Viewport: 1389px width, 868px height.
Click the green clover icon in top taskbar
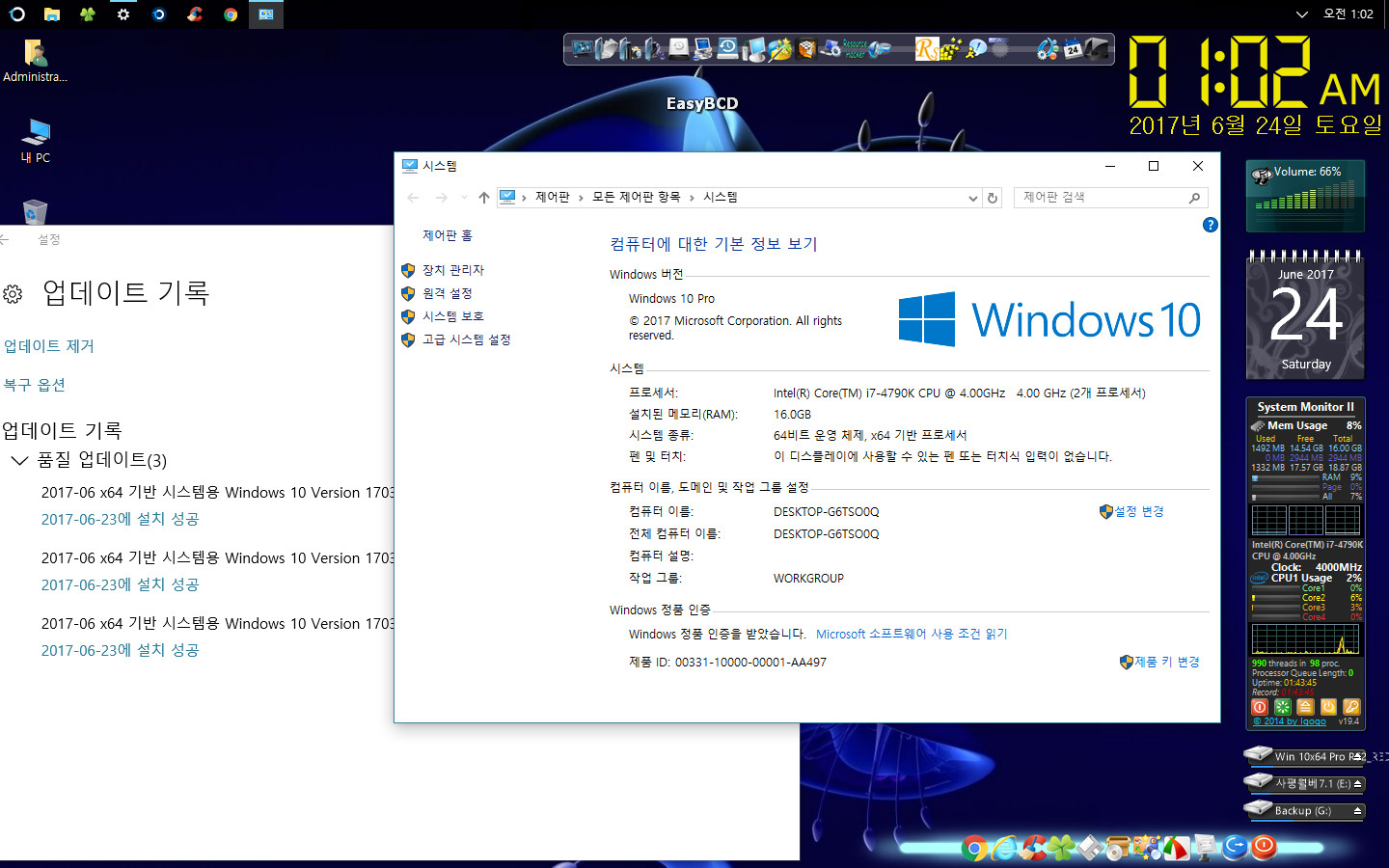[88, 14]
